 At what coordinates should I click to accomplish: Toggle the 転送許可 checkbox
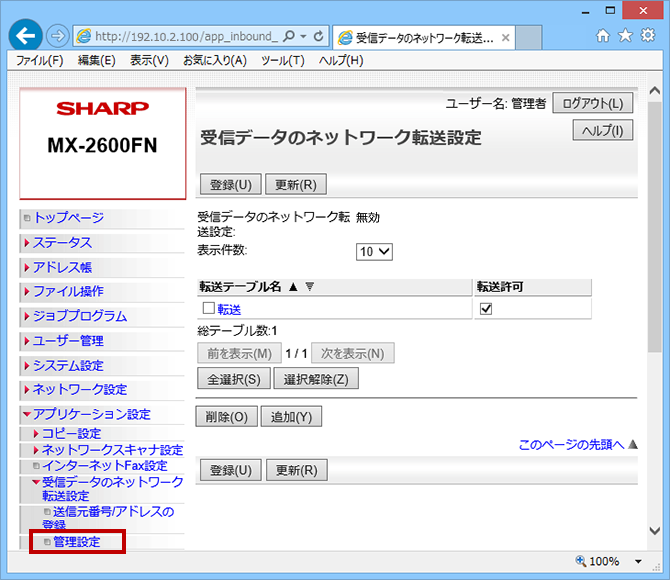point(486,310)
